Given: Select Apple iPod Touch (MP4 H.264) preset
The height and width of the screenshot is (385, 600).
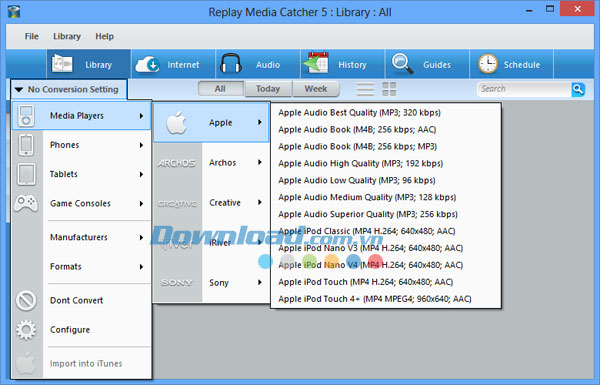Looking at the screenshot, I should 386,282.
